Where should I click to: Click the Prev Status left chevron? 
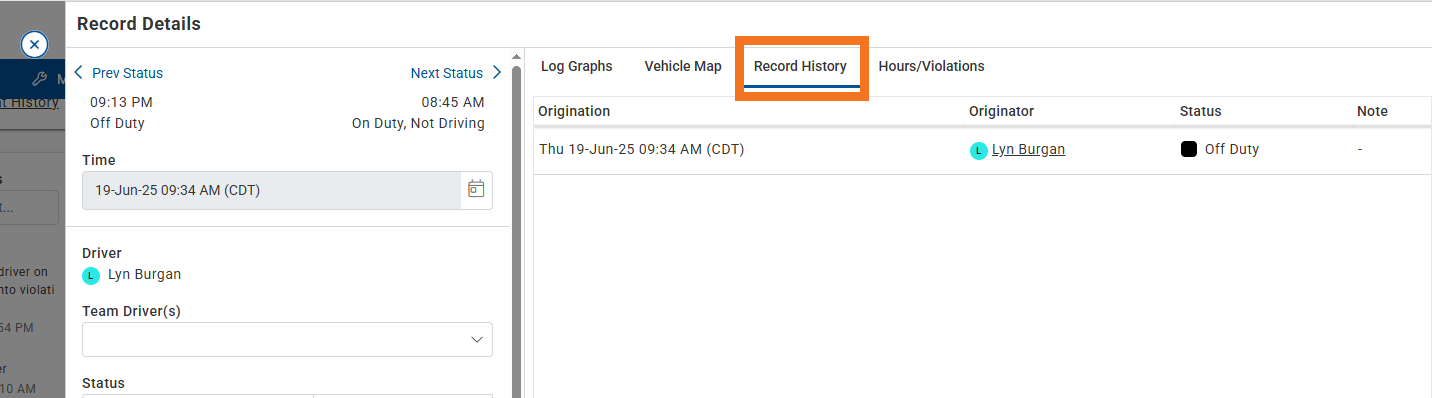[79, 73]
